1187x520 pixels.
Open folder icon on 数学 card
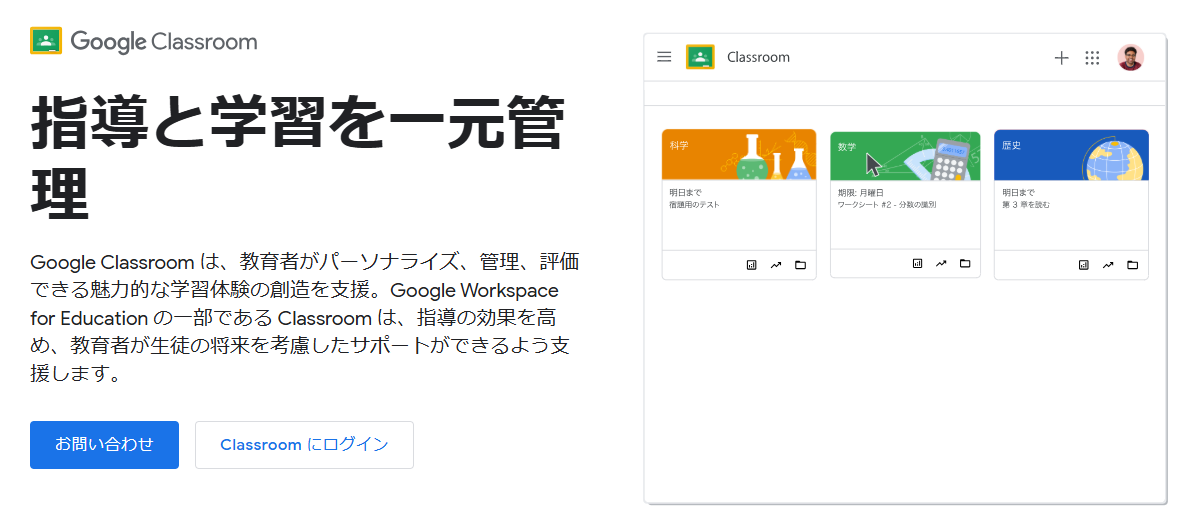(x=965, y=263)
